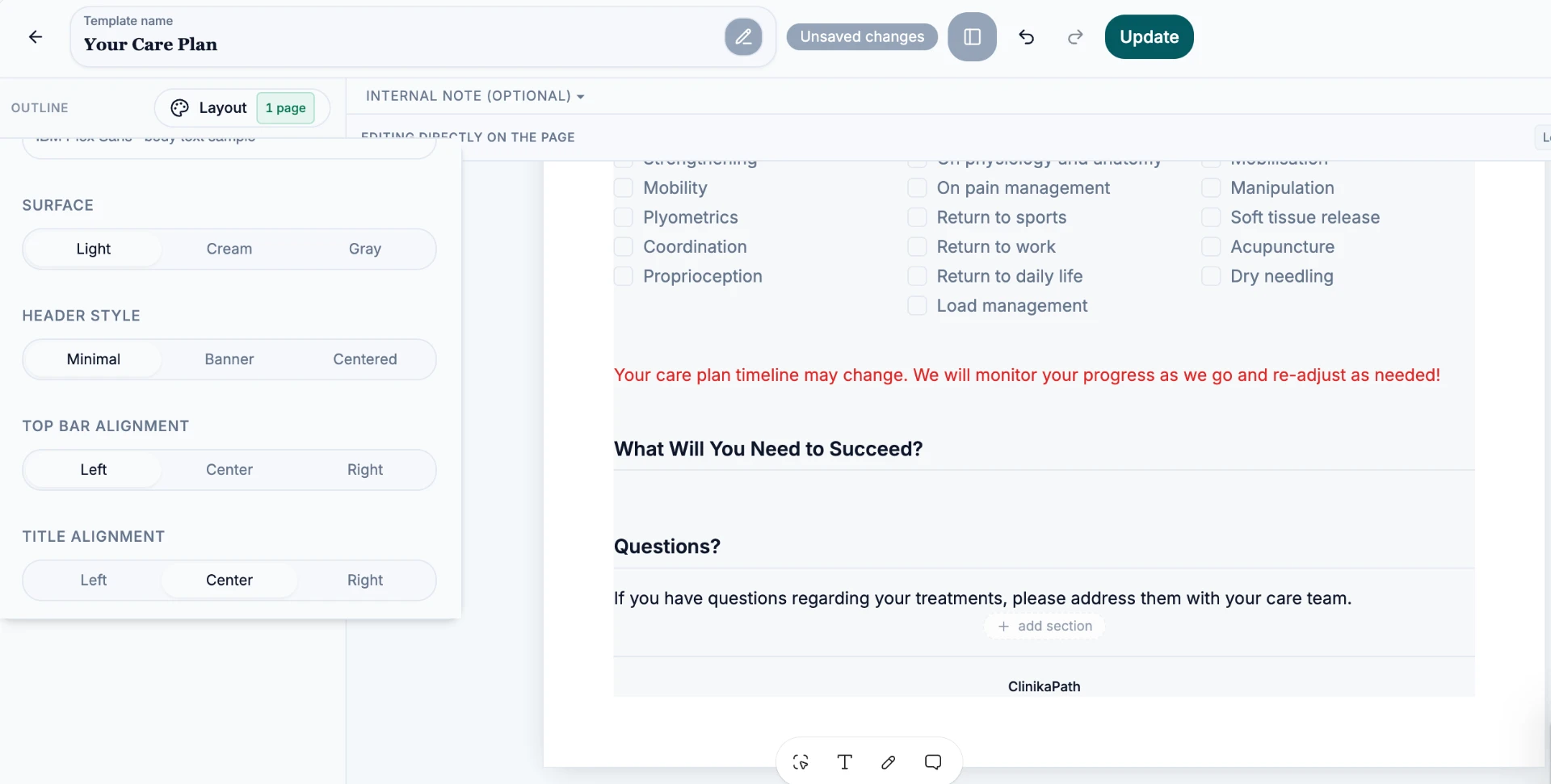Click the Unsaved changes badge

click(x=862, y=37)
